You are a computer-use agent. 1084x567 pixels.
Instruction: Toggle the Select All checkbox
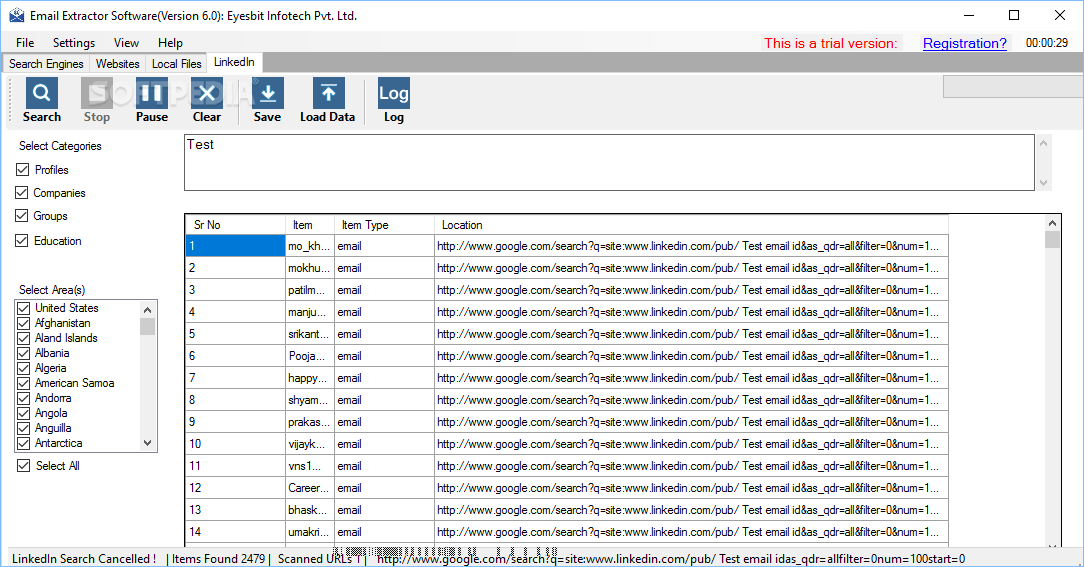pyautogui.click(x=24, y=466)
